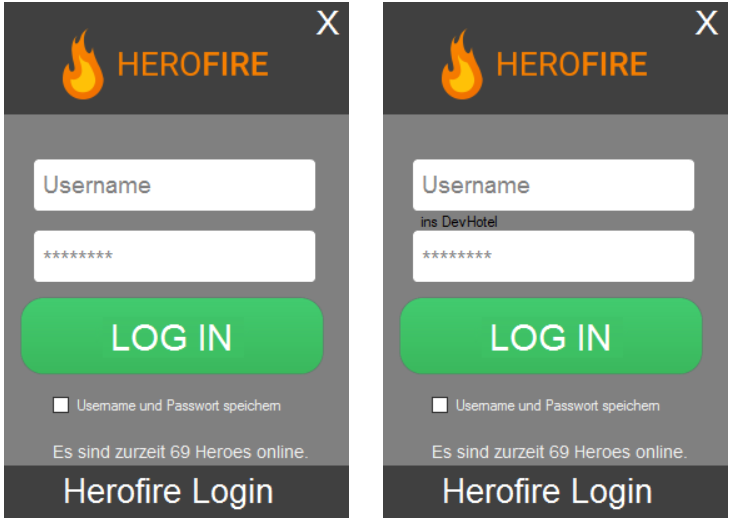Screen dimensions: 734x526
Task: Click 'Herofire Login' footer in left window
Action: point(169,492)
